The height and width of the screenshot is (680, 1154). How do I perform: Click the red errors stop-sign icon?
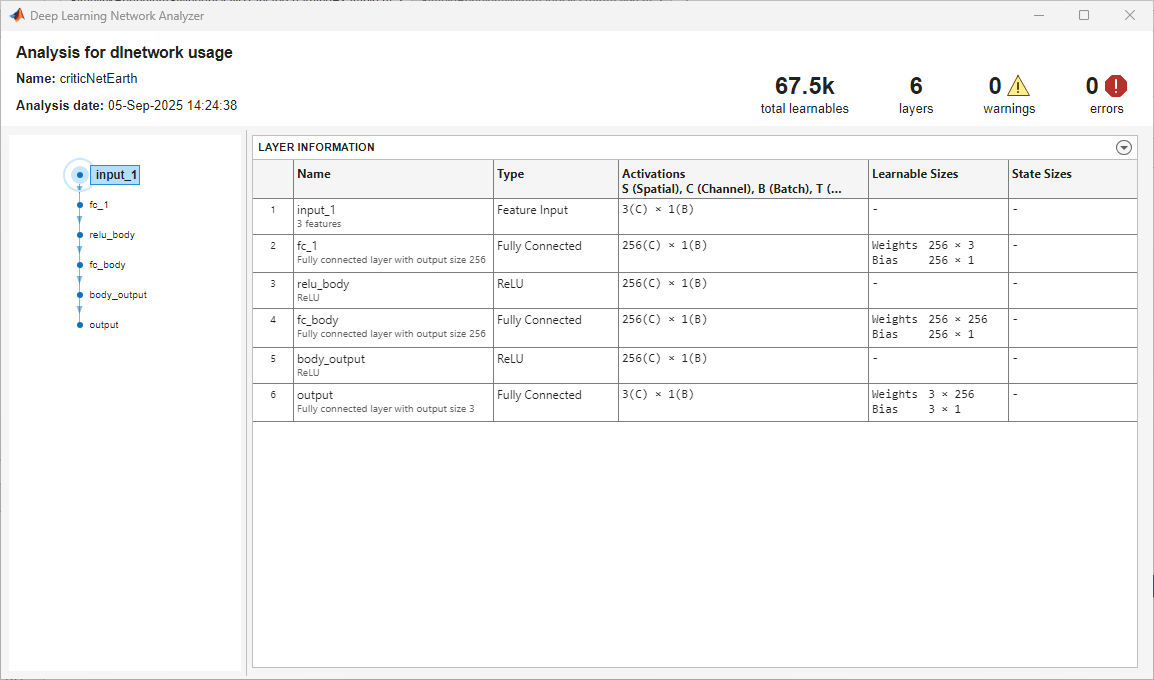click(1116, 86)
